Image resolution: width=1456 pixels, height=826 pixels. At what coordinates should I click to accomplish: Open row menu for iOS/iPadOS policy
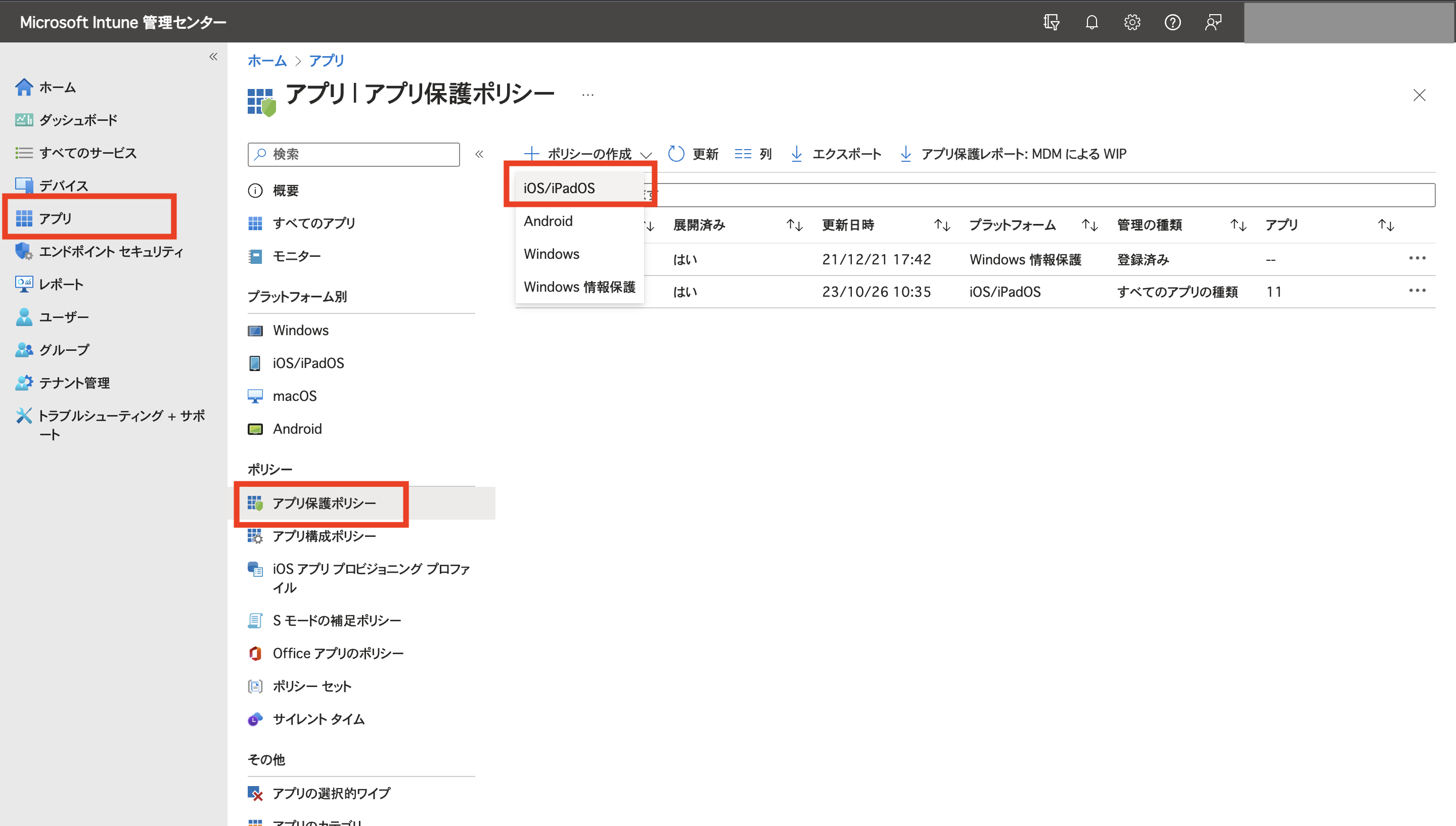[x=1417, y=291]
